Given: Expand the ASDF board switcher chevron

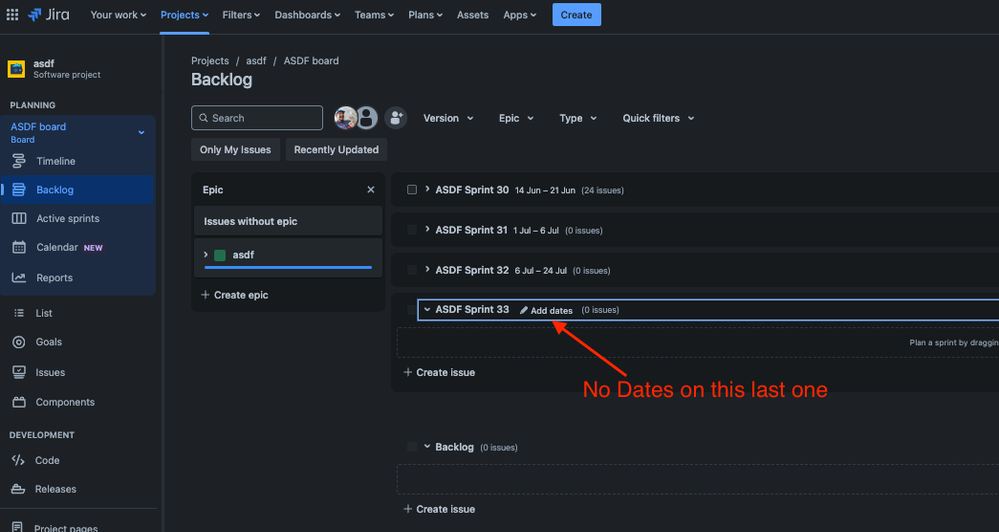Looking at the screenshot, I should [x=141, y=133].
